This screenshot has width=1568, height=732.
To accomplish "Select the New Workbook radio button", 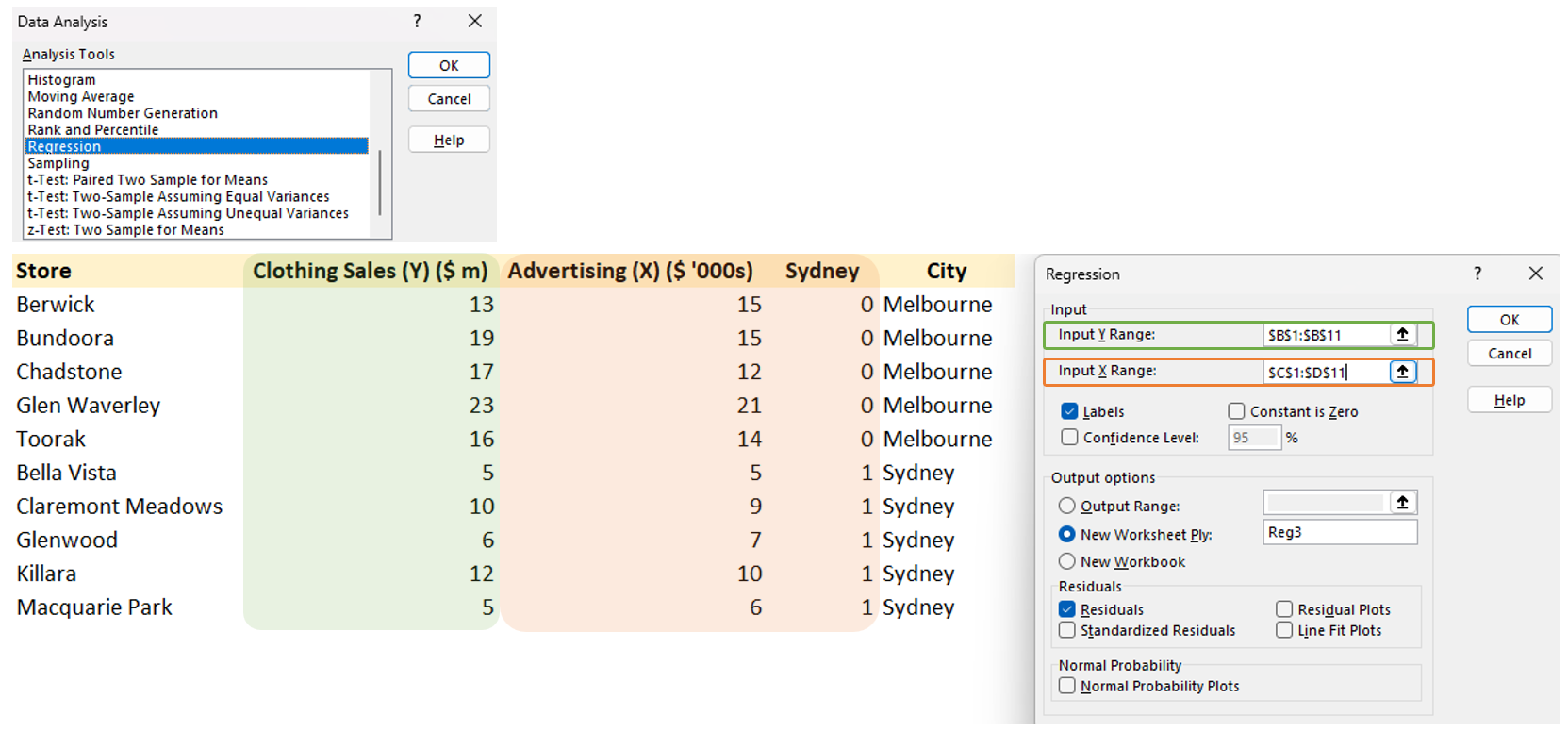I will [1067, 561].
